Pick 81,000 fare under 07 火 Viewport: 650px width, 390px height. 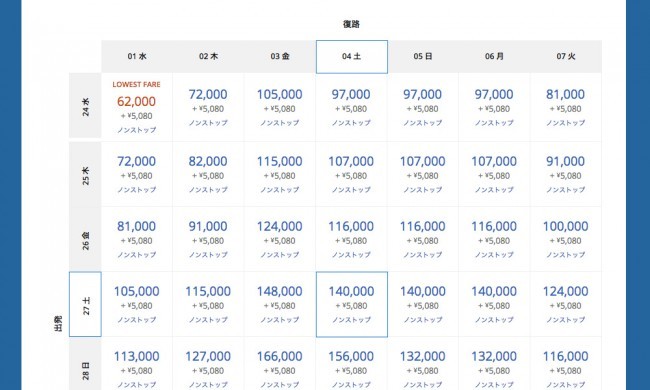click(566, 107)
